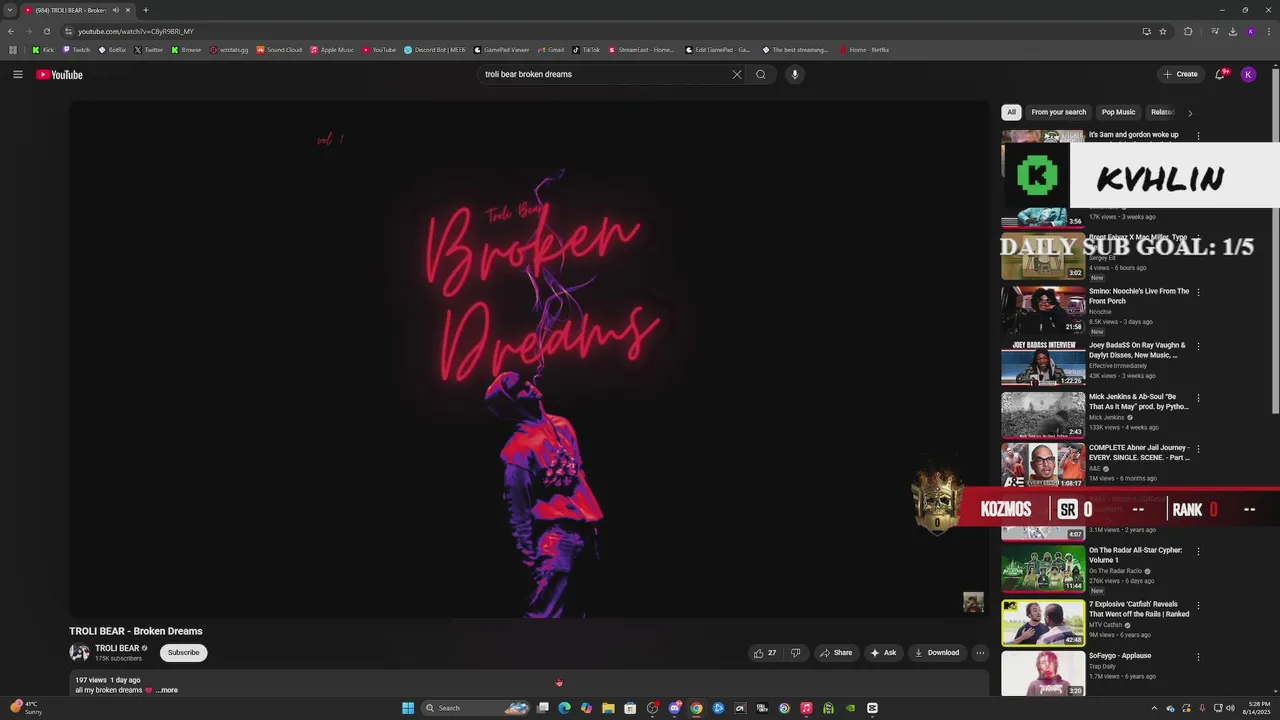1280x720 pixels.
Task: Show more filter chips arrow
Action: click(x=1190, y=113)
